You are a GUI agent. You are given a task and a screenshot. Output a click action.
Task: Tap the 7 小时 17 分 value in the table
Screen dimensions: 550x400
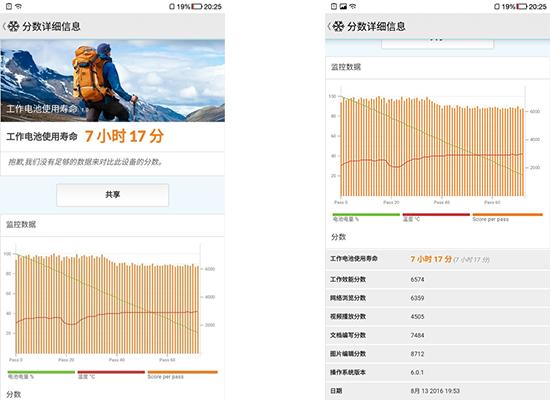pyautogui.click(x=431, y=259)
